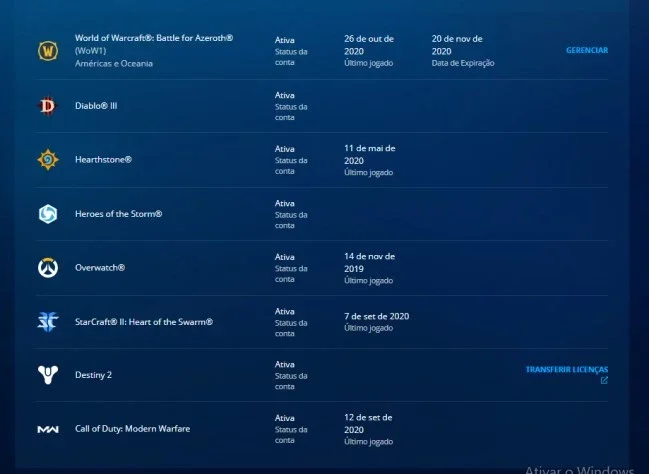Image resolution: width=649 pixels, height=474 pixels.
Task: Click the Heroes of the Storm icon
Action: point(48,214)
